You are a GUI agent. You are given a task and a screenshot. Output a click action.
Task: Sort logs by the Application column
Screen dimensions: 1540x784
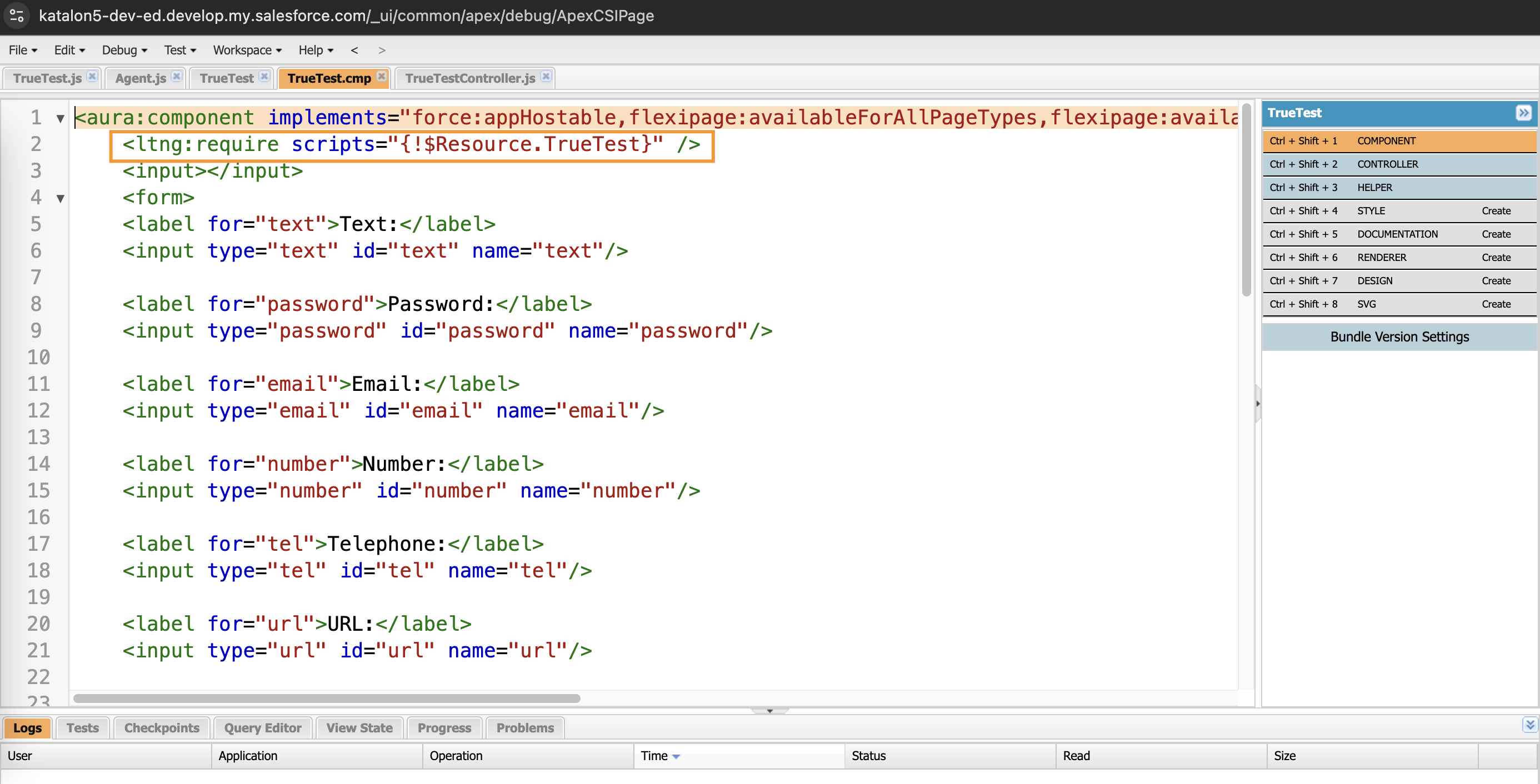(317, 756)
